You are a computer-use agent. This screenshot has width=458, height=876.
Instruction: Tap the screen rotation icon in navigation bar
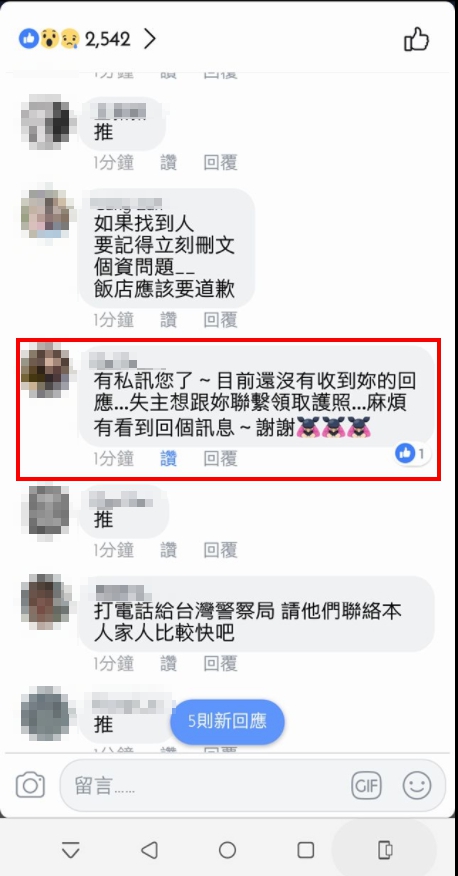click(385, 850)
